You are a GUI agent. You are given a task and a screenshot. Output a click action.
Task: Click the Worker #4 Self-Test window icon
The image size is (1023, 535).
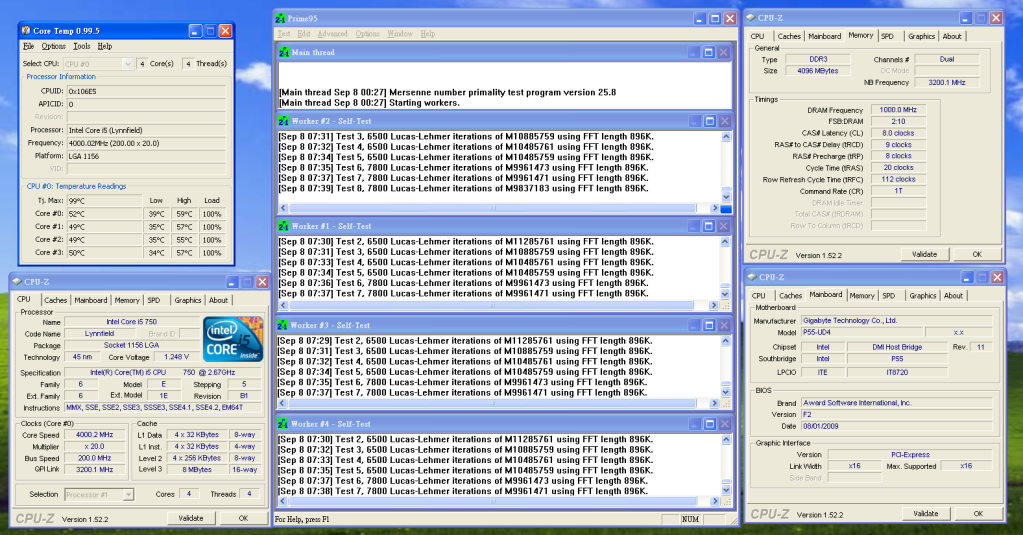282,424
